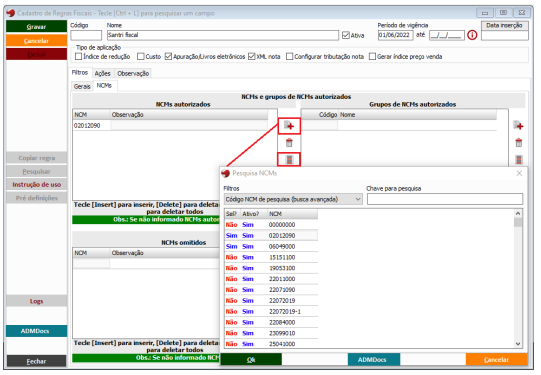Select NCM row 15151100

pyautogui.click(x=271, y=257)
